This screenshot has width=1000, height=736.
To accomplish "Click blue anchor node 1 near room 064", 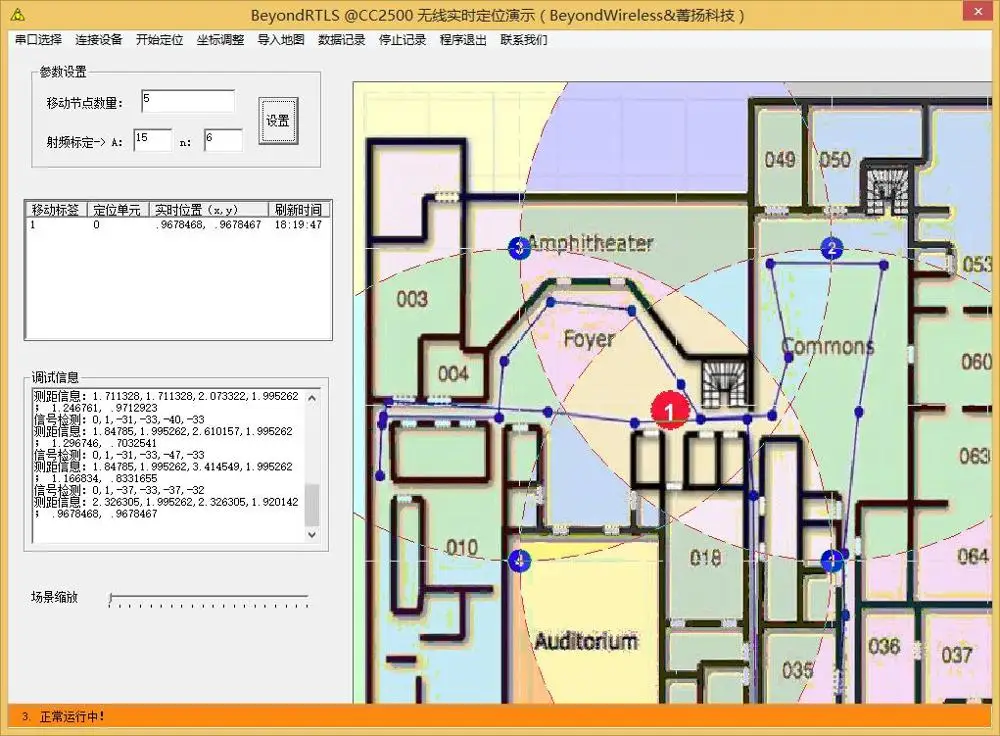I will [x=831, y=561].
